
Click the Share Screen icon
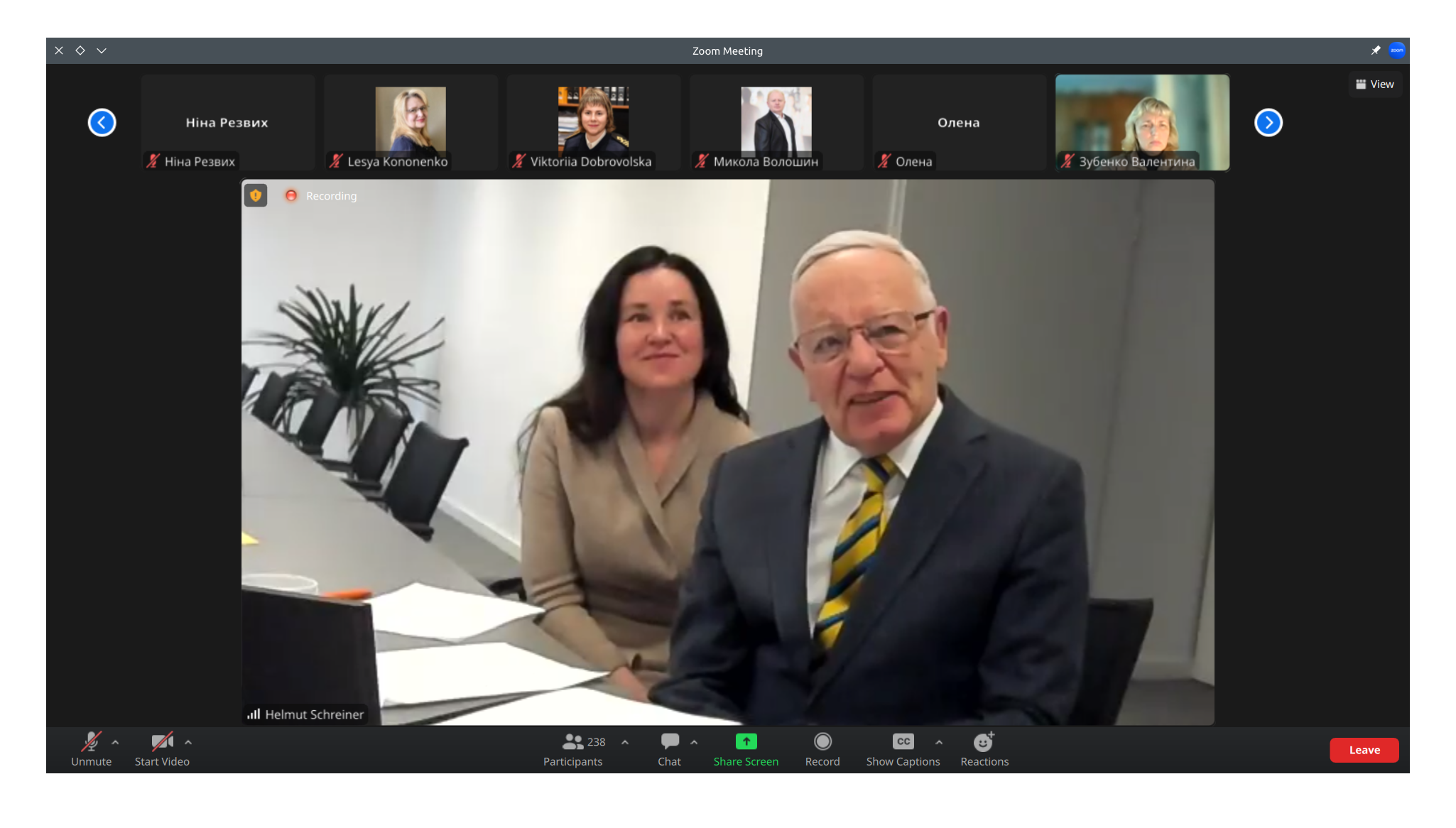pyautogui.click(x=746, y=742)
